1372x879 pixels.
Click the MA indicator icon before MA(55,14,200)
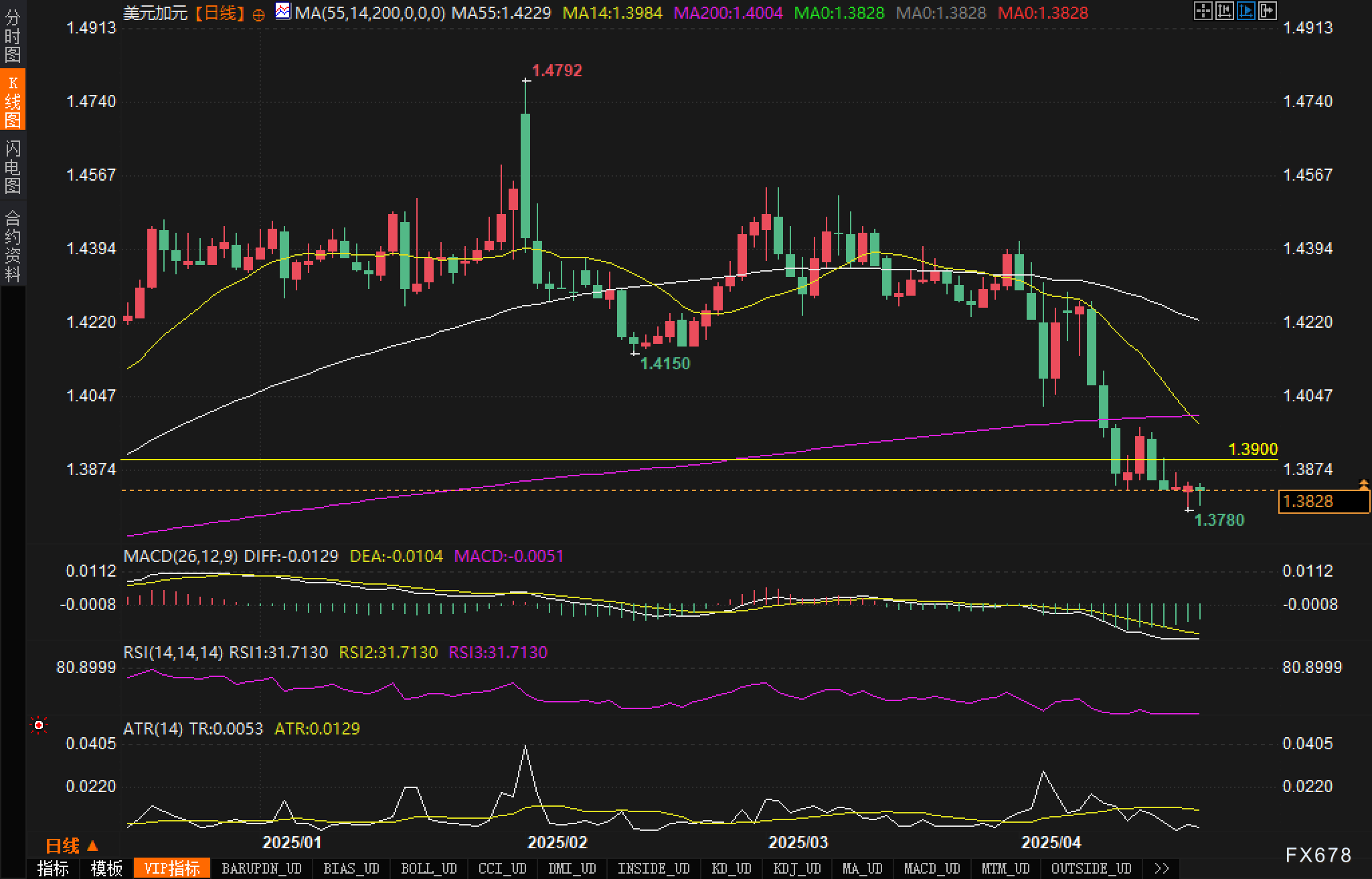click(283, 11)
